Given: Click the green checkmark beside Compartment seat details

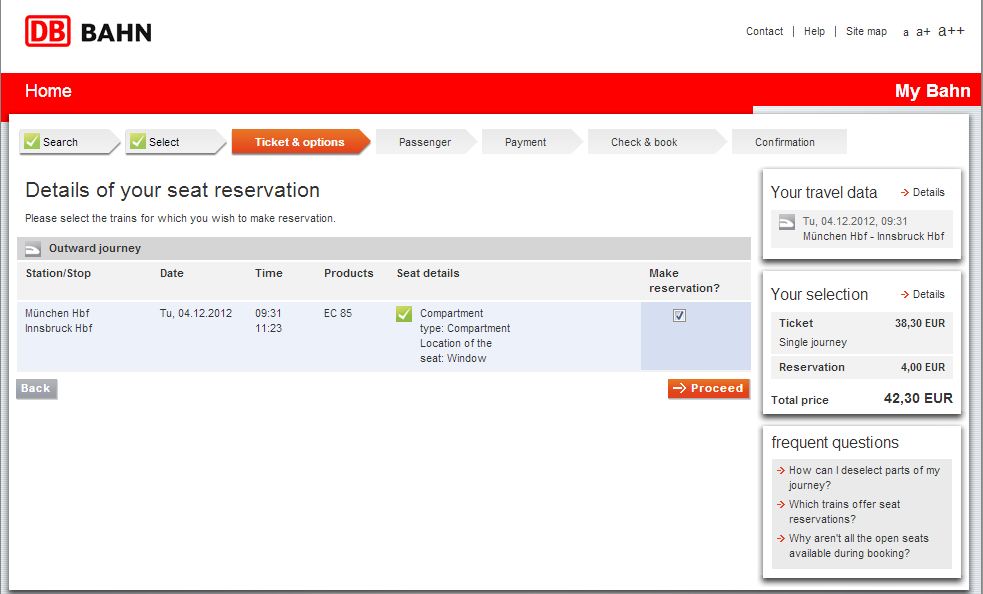Looking at the screenshot, I should pyautogui.click(x=404, y=314).
